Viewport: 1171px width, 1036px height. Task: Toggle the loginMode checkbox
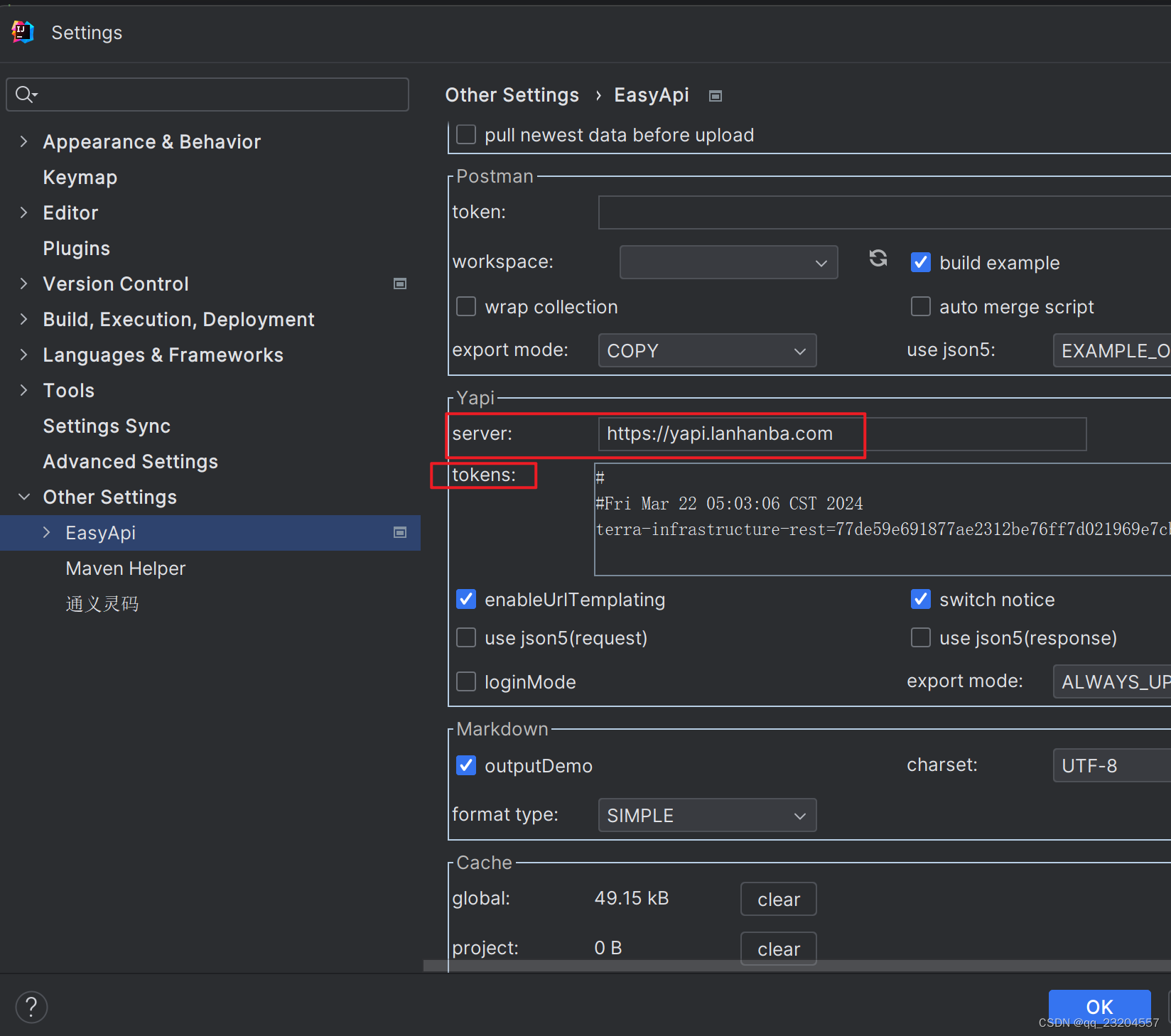[466, 681]
